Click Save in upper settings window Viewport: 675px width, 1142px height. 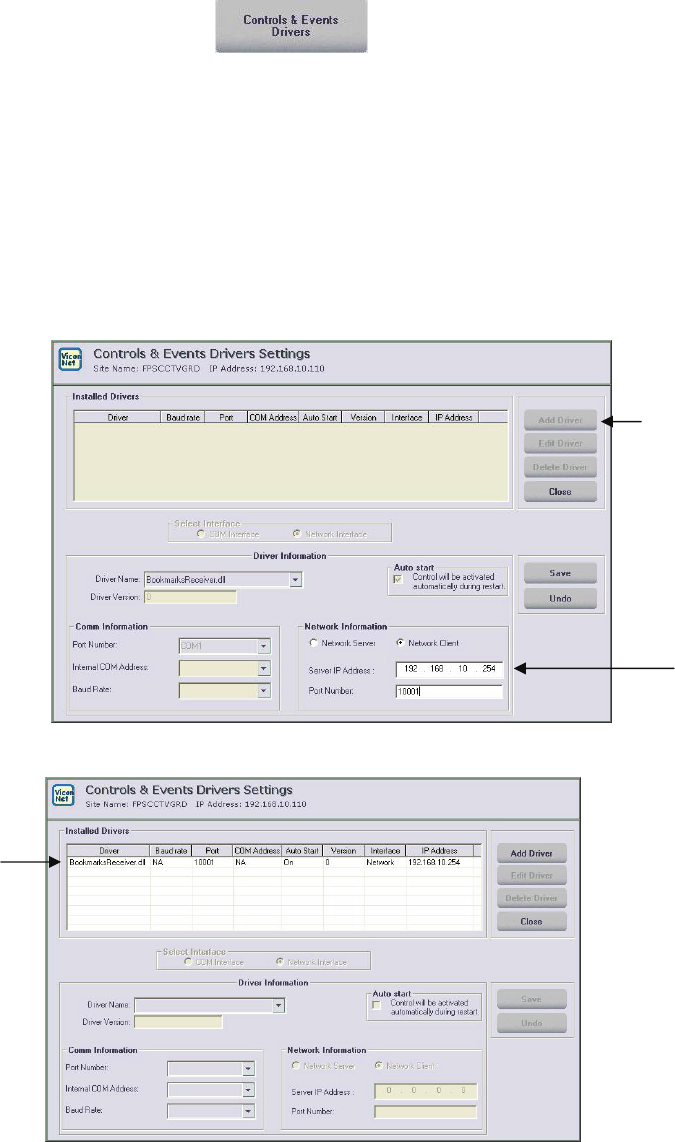(560, 573)
